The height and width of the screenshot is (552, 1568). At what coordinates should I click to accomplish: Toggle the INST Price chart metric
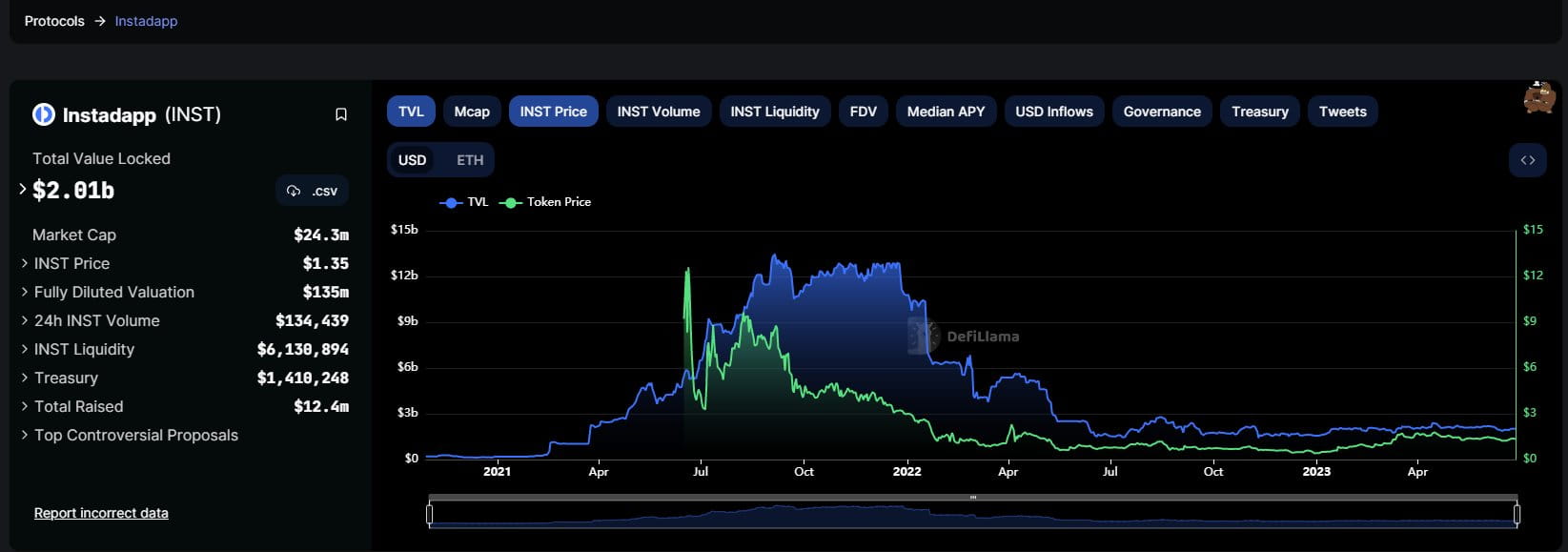(x=553, y=112)
